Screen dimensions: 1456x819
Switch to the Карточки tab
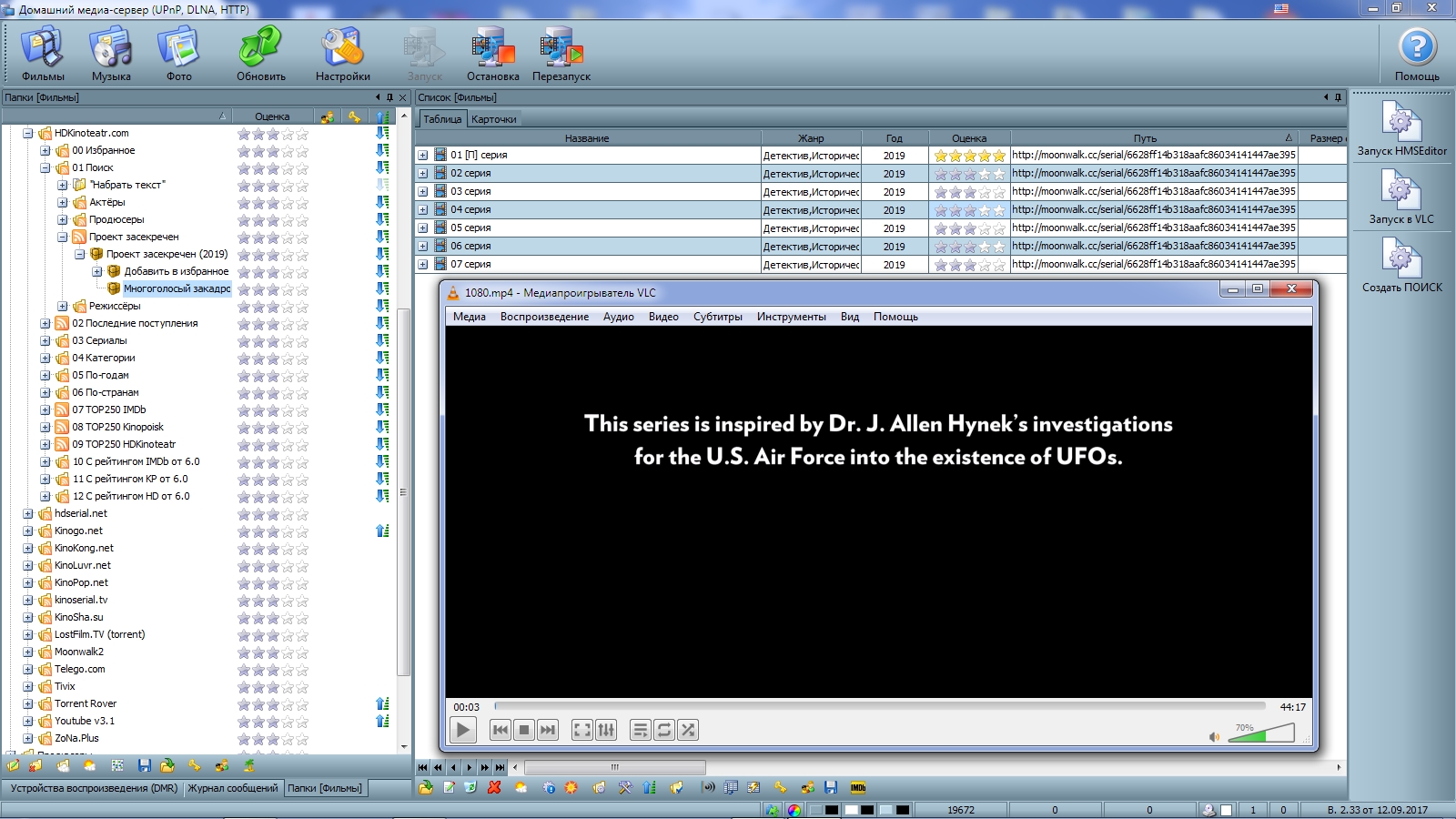coord(493,119)
